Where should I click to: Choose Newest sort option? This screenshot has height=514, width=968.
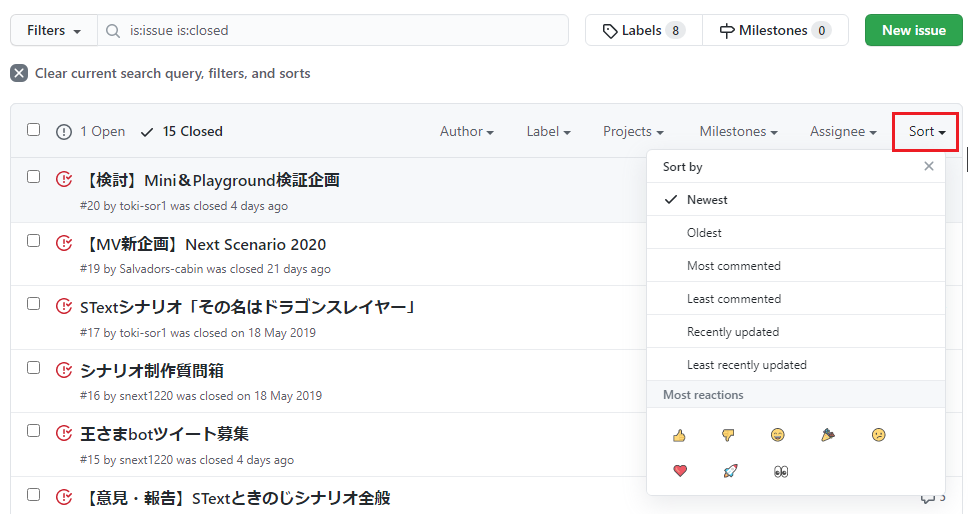pyautogui.click(x=796, y=199)
